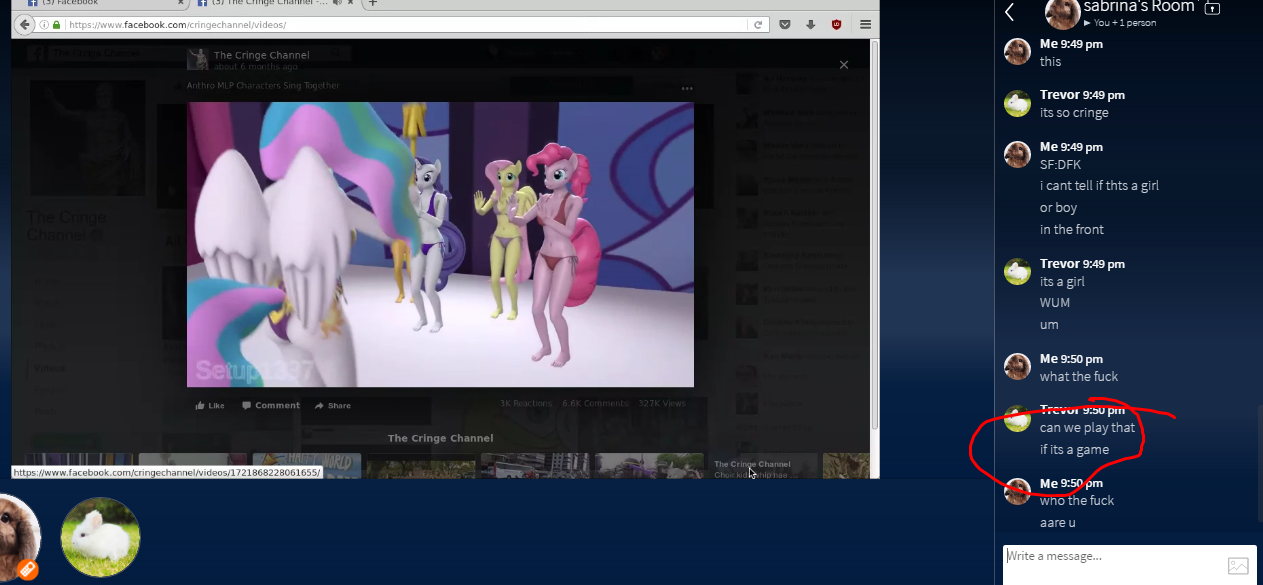This screenshot has width=1263, height=585.
Task: Open The Cringe Channel link above video
Action: 261,56
